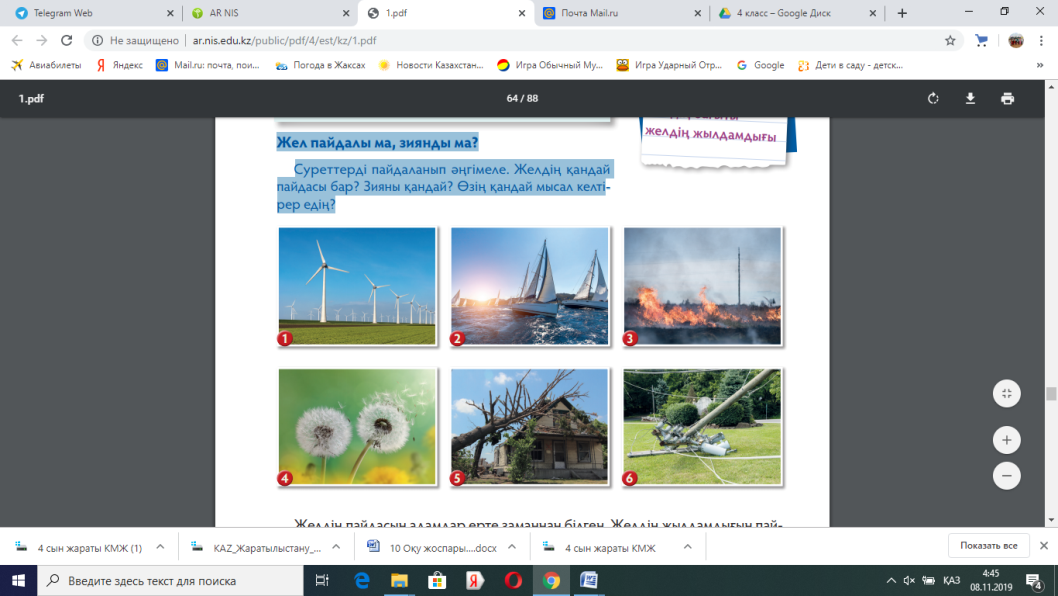Open Дети в саду bookmark

(x=851, y=65)
